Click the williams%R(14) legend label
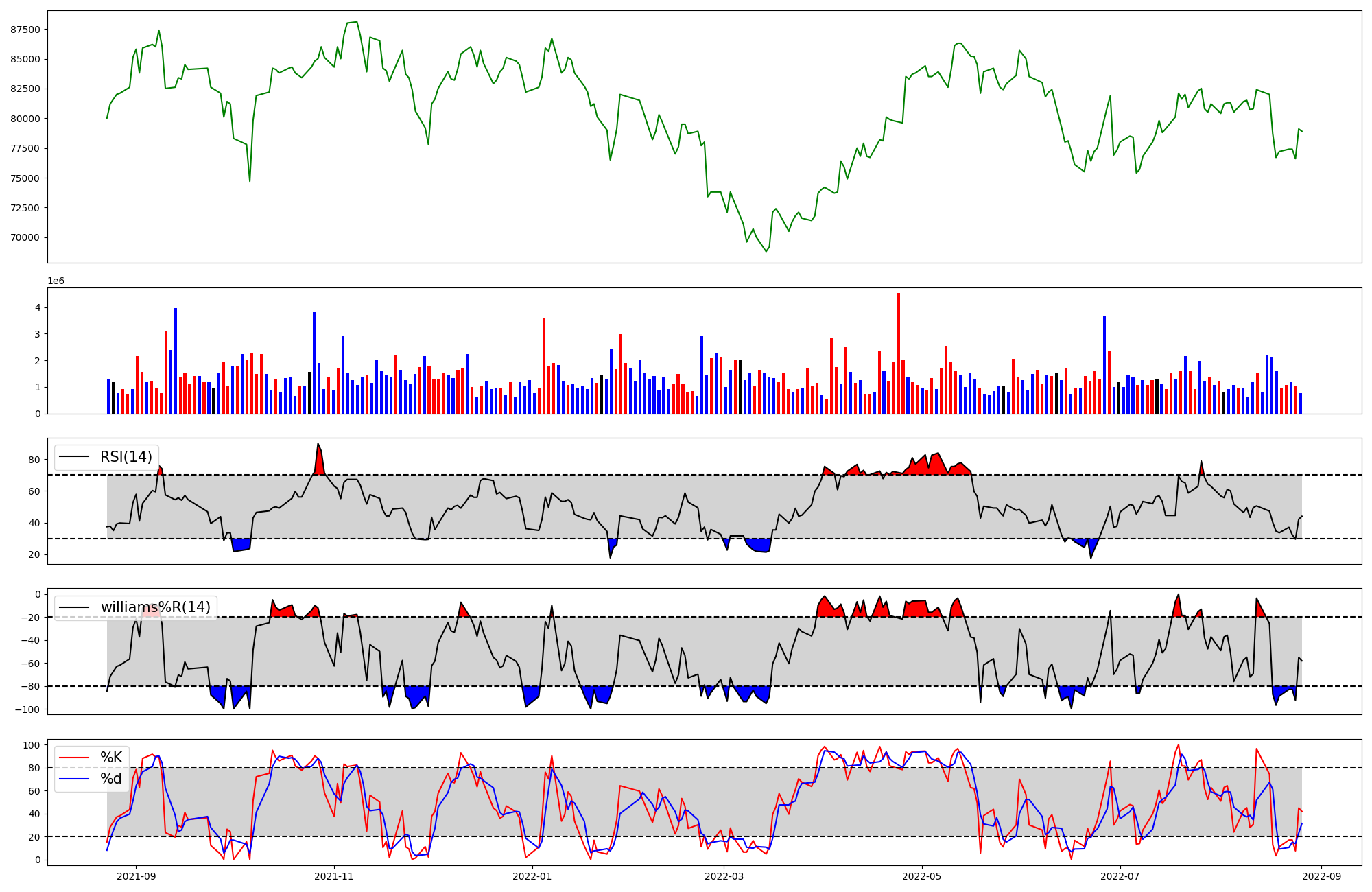Image resolution: width=1372 pixels, height=892 pixels. 156,607
